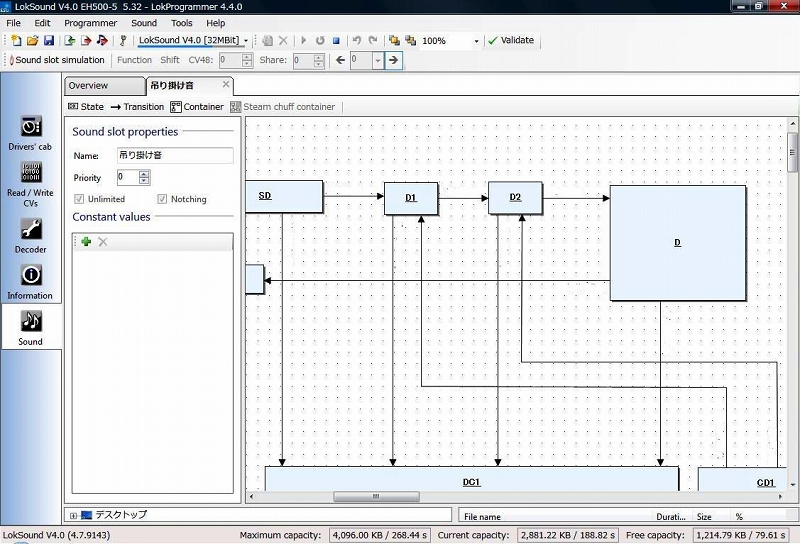Click the loop/reload playback icon
Viewport: 800px width, 544px height.
pos(320,40)
